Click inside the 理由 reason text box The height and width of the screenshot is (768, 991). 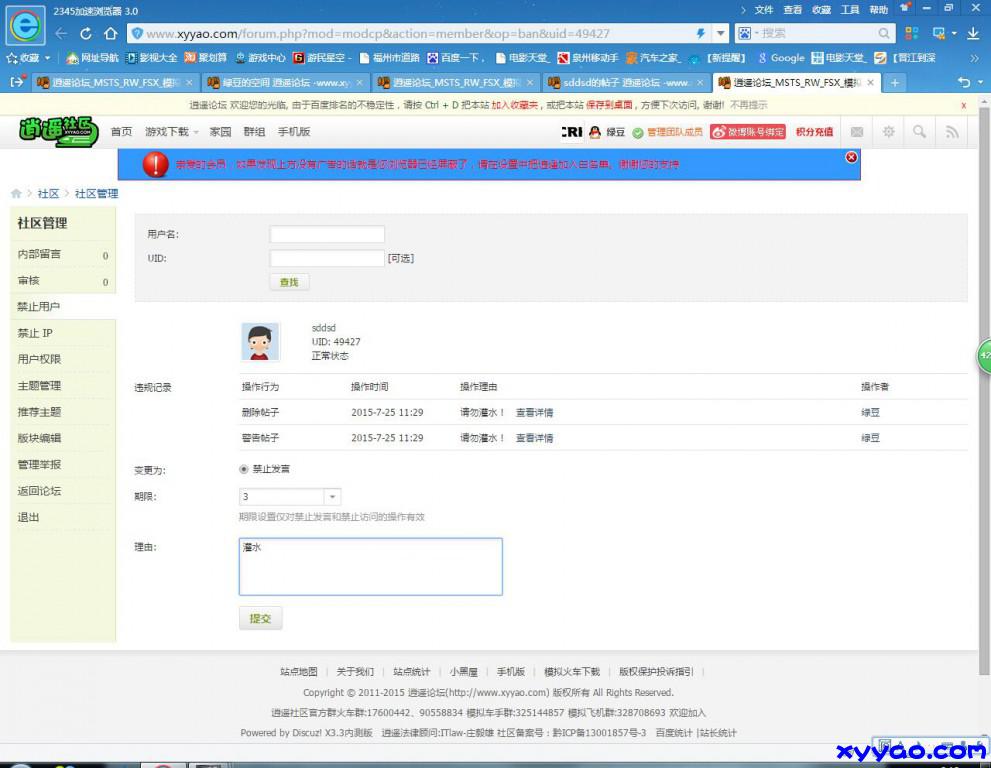[370, 565]
